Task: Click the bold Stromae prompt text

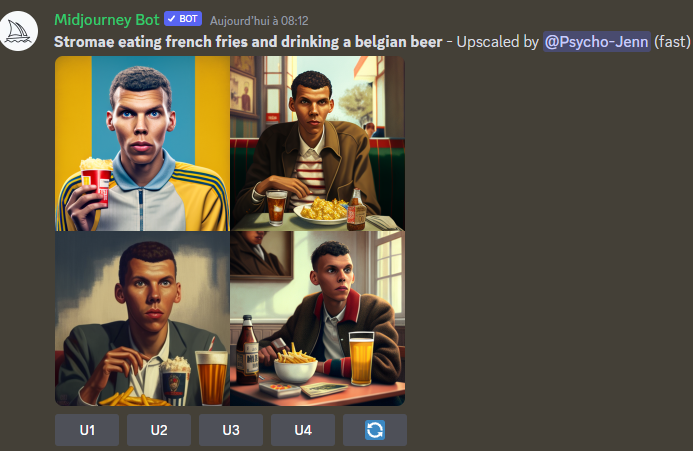Action: pyautogui.click(x=247, y=41)
